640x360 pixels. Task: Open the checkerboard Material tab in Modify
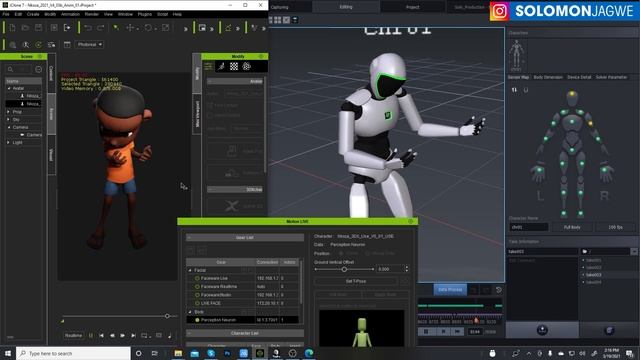point(234,66)
